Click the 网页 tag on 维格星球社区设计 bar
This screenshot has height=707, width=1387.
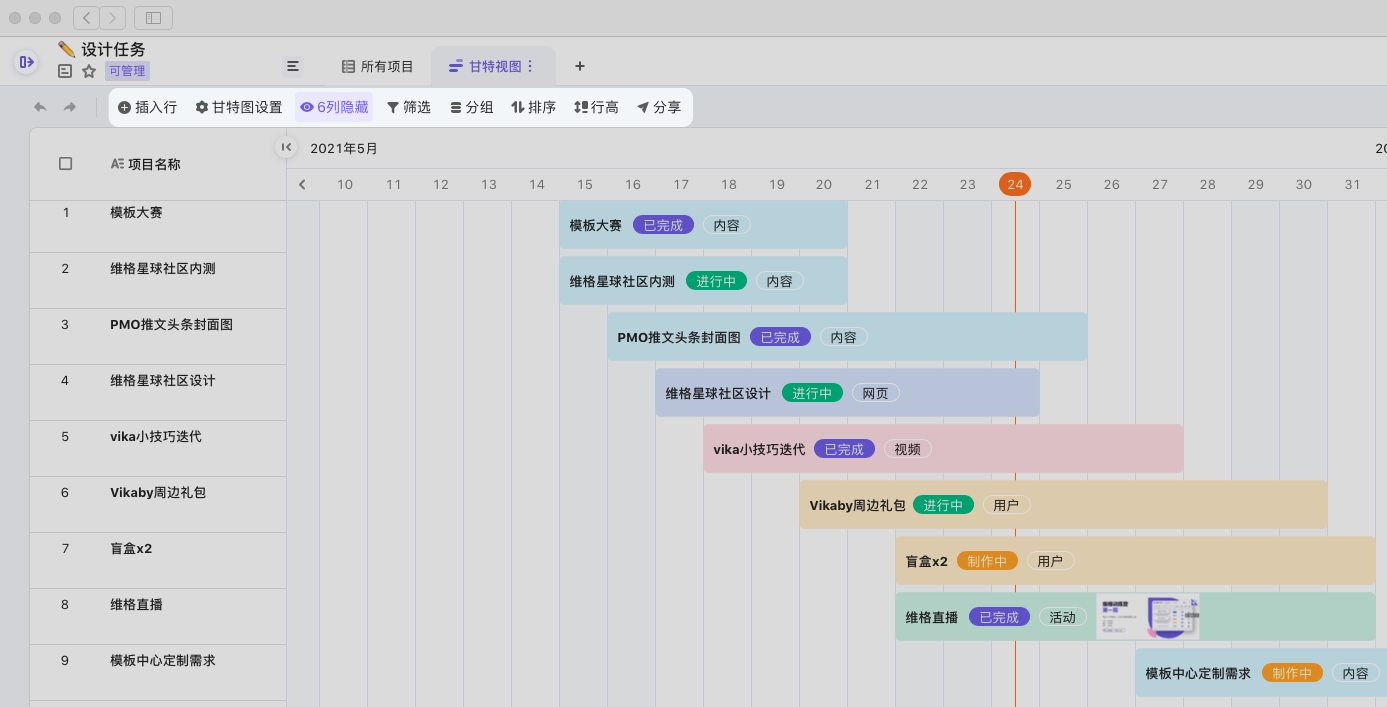875,393
